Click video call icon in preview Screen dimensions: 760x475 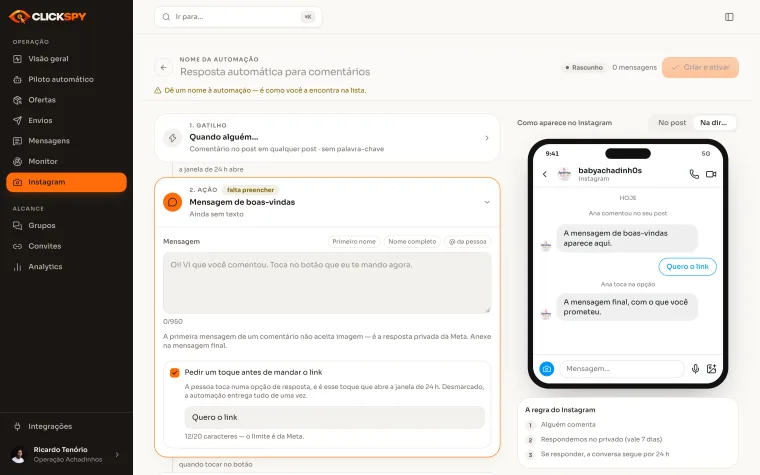[x=711, y=174]
